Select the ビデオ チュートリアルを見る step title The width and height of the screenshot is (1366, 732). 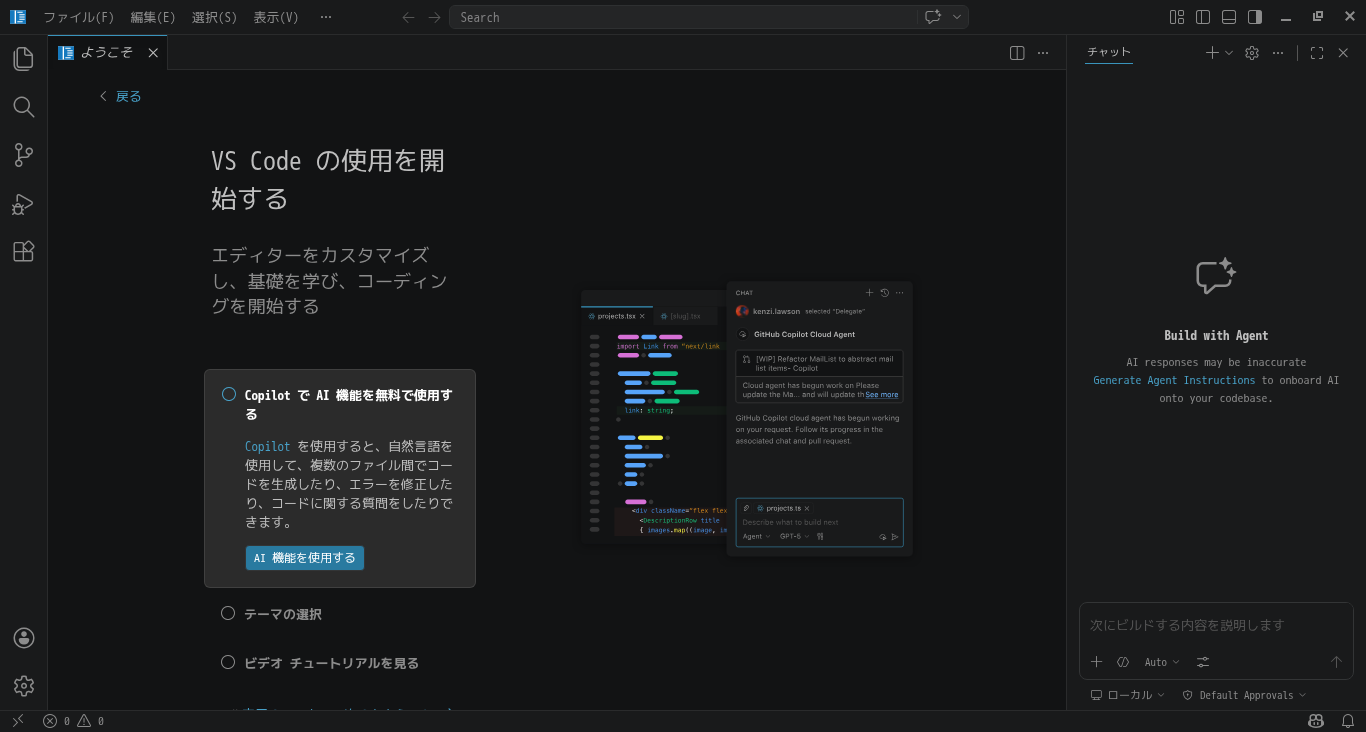pyautogui.click(x=332, y=663)
